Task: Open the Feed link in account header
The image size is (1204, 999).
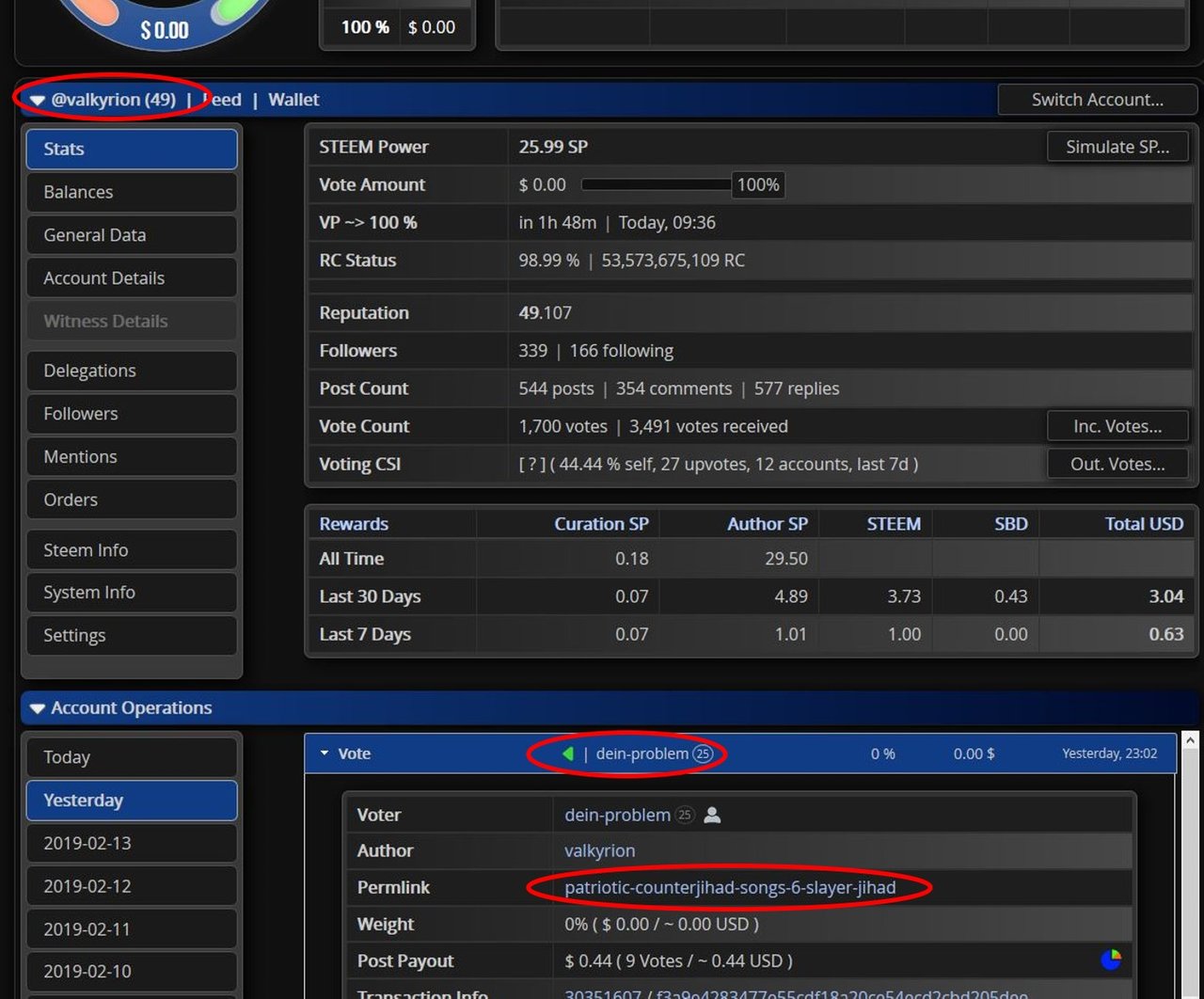Action: click(x=222, y=100)
